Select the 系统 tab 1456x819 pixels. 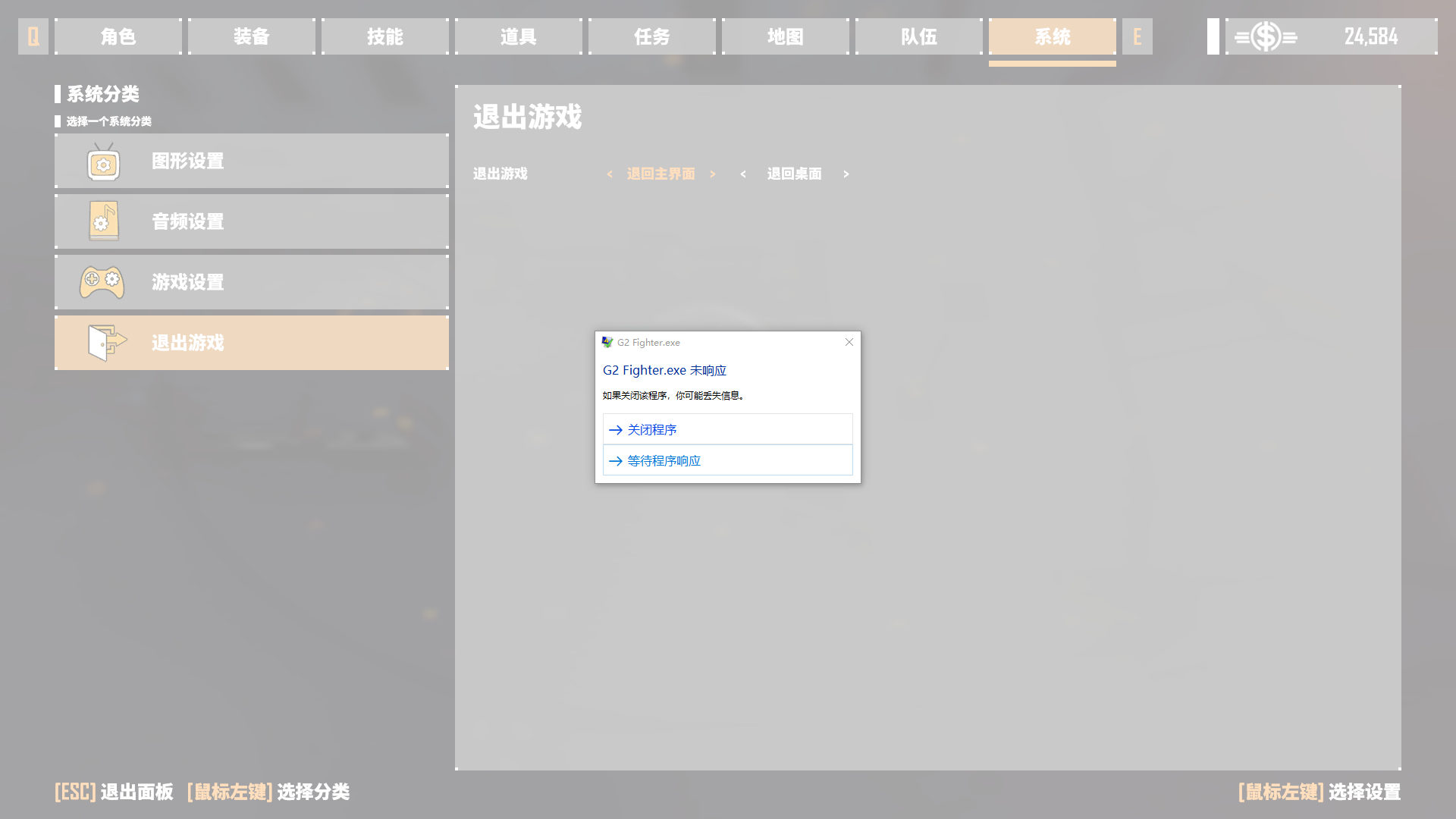click(x=1053, y=36)
